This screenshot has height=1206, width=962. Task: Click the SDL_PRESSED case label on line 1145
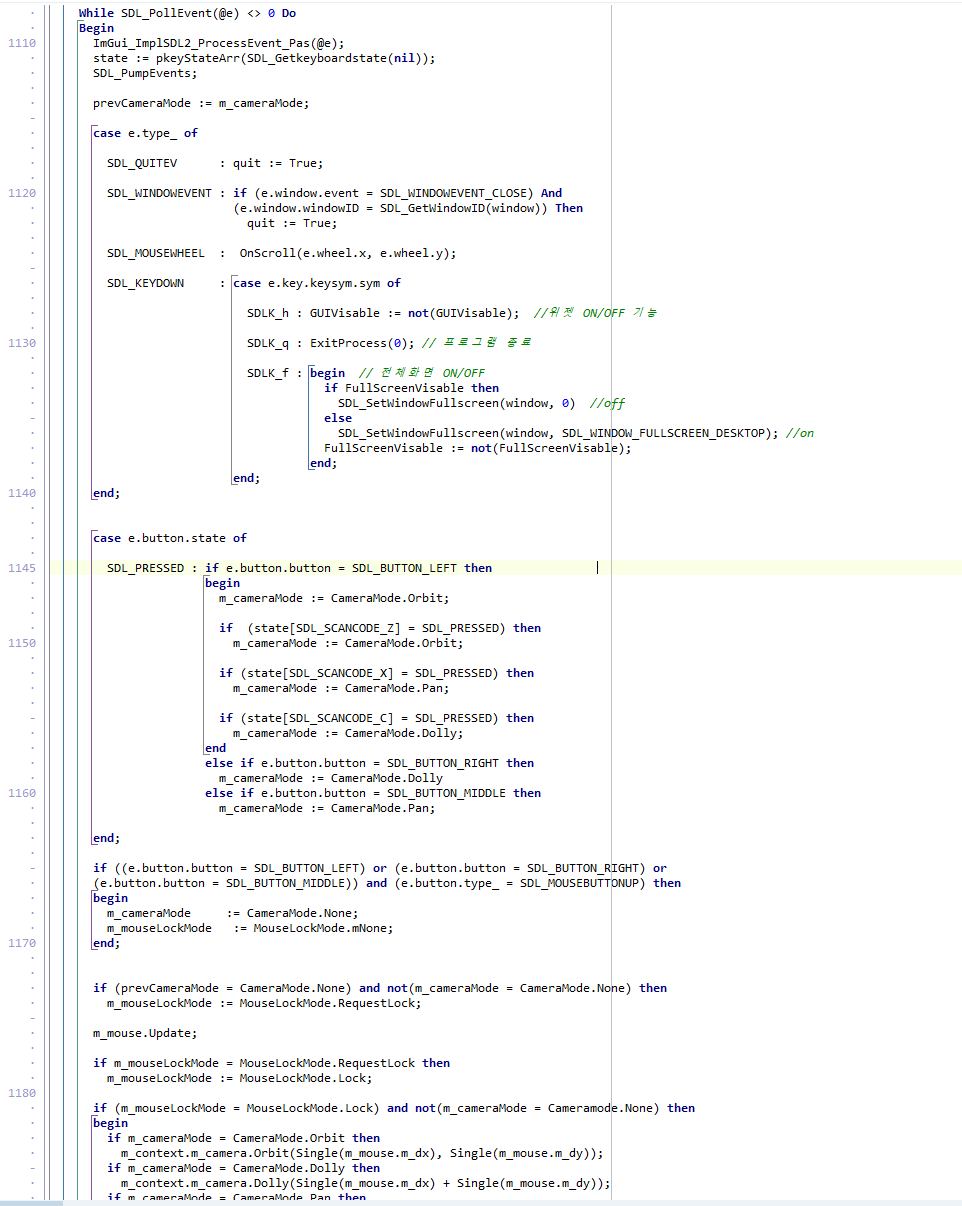pos(145,568)
